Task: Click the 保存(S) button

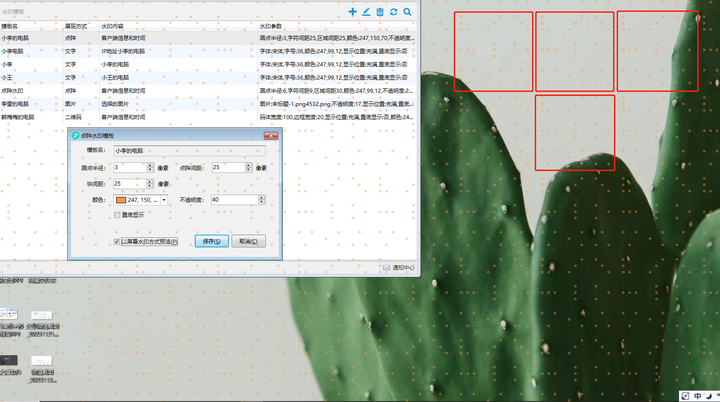Action: coord(211,241)
